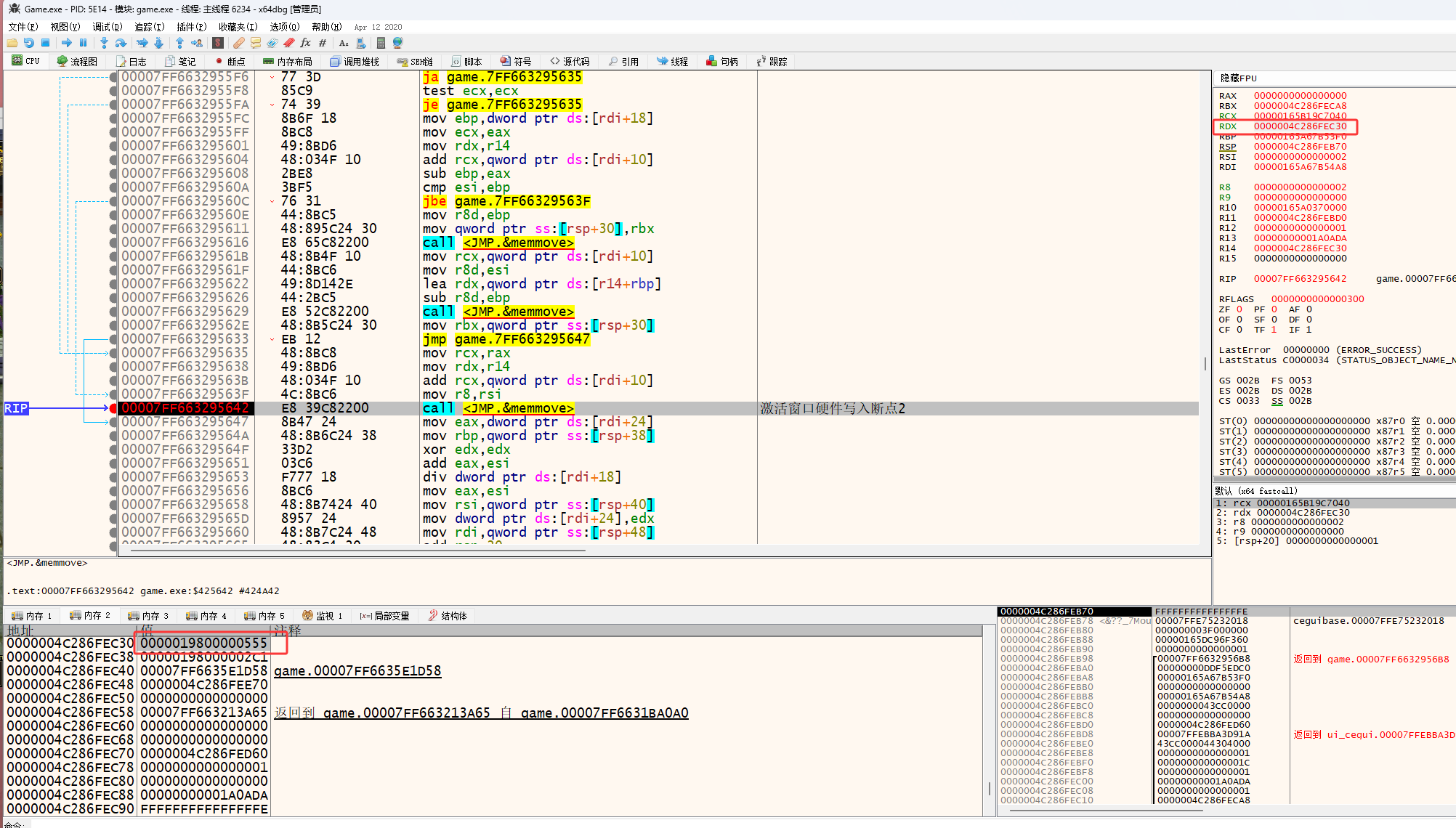The image size is (1456, 828).
Task: Click the Step into toolbar icon
Action: click(104, 43)
